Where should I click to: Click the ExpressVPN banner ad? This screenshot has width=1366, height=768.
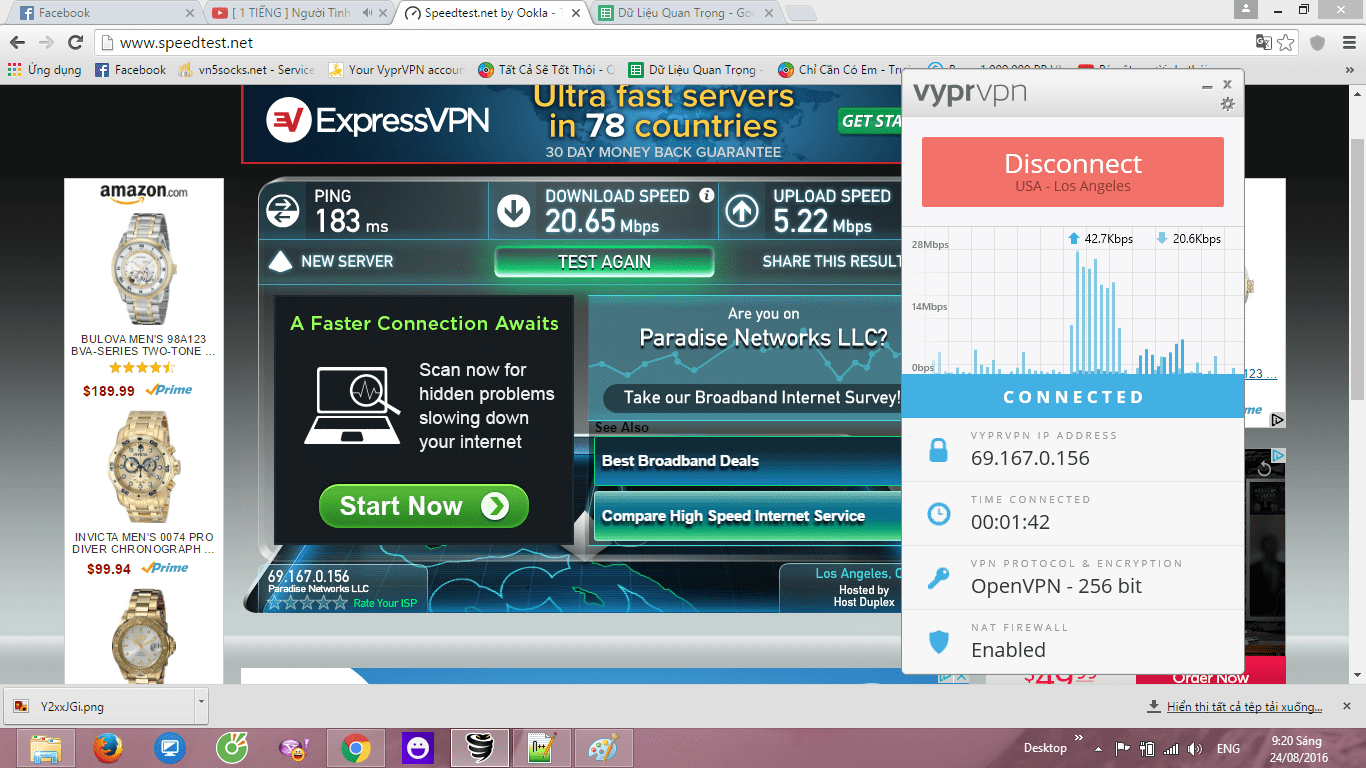[572, 124]
